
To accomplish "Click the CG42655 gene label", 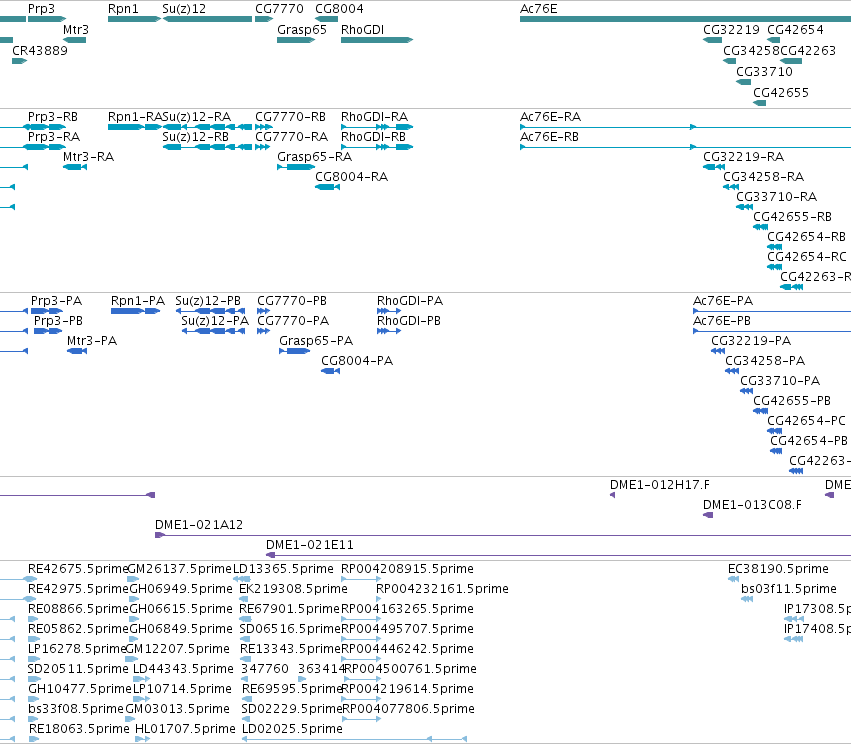I will click(780, 93).
